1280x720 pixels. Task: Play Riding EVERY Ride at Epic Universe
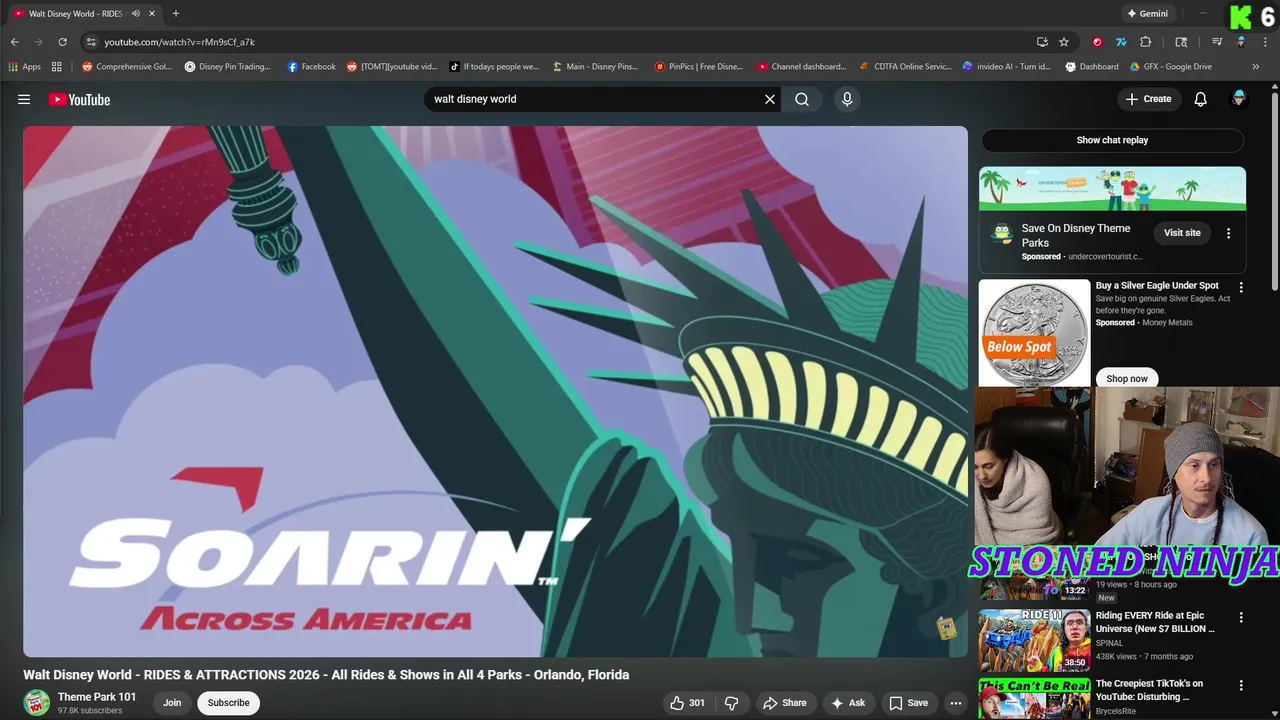[x=1155, y=622]
